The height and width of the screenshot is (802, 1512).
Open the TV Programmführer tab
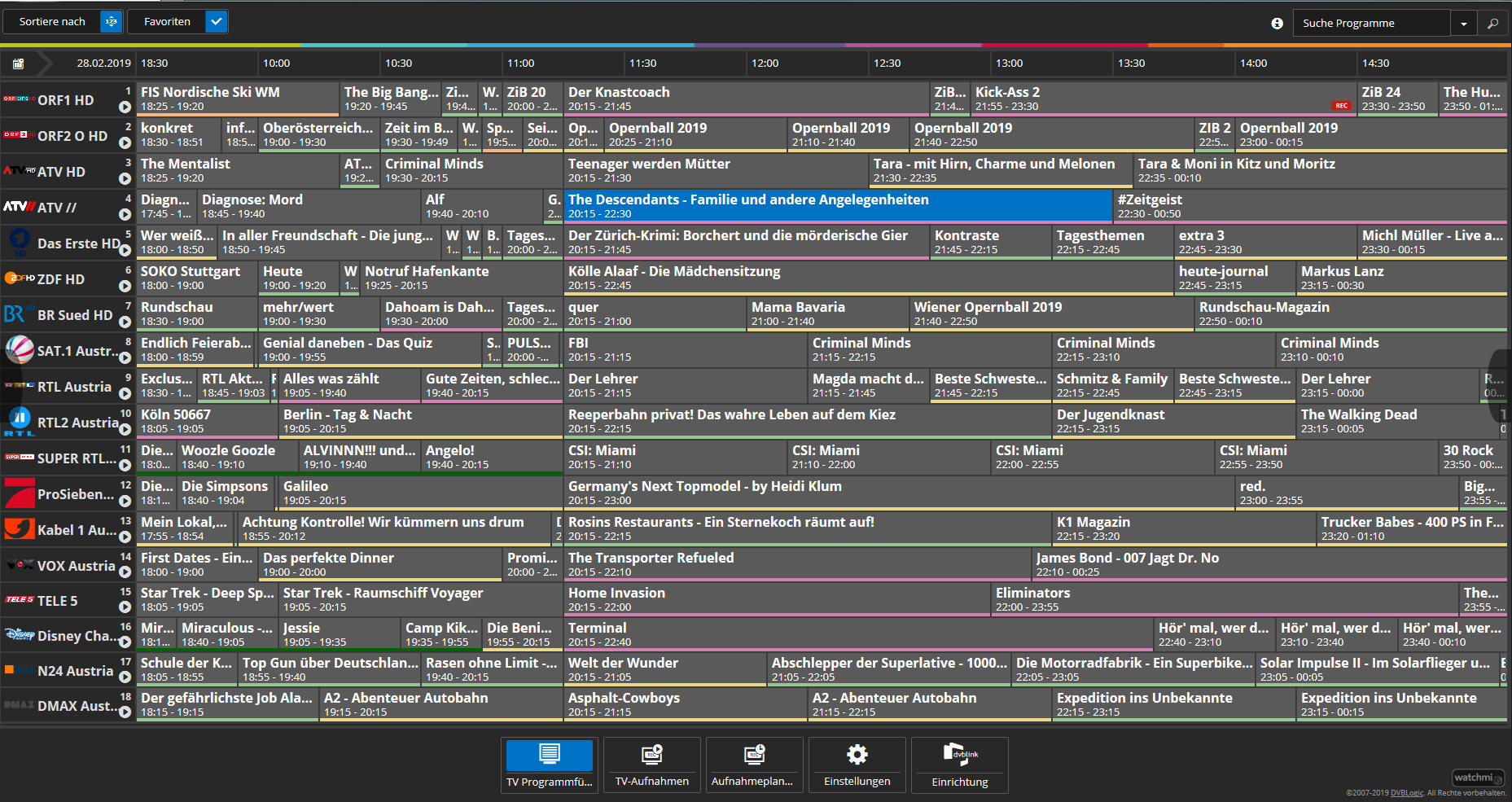click(x=550, y=765)
